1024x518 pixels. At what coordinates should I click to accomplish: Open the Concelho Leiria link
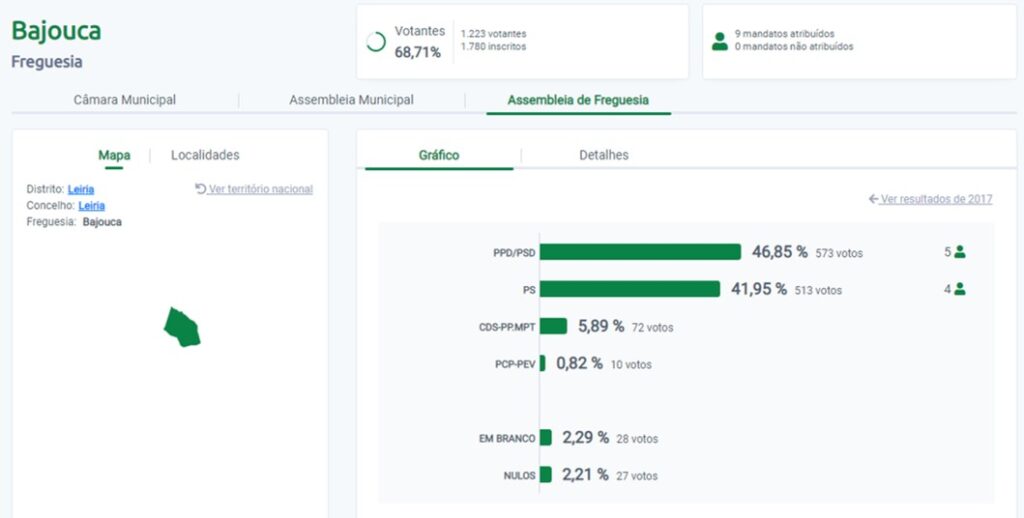[91, 205]
